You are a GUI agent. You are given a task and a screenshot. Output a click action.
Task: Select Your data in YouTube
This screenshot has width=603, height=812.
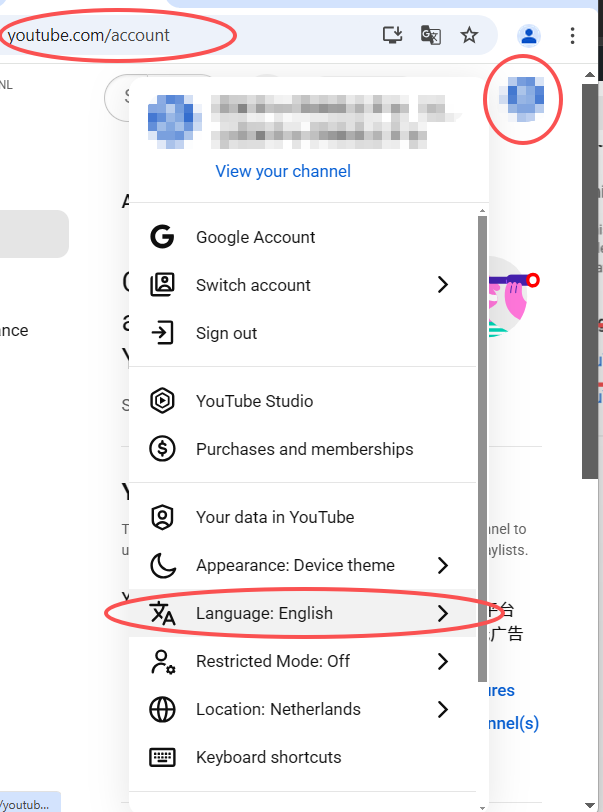click(x=275, y=517)
